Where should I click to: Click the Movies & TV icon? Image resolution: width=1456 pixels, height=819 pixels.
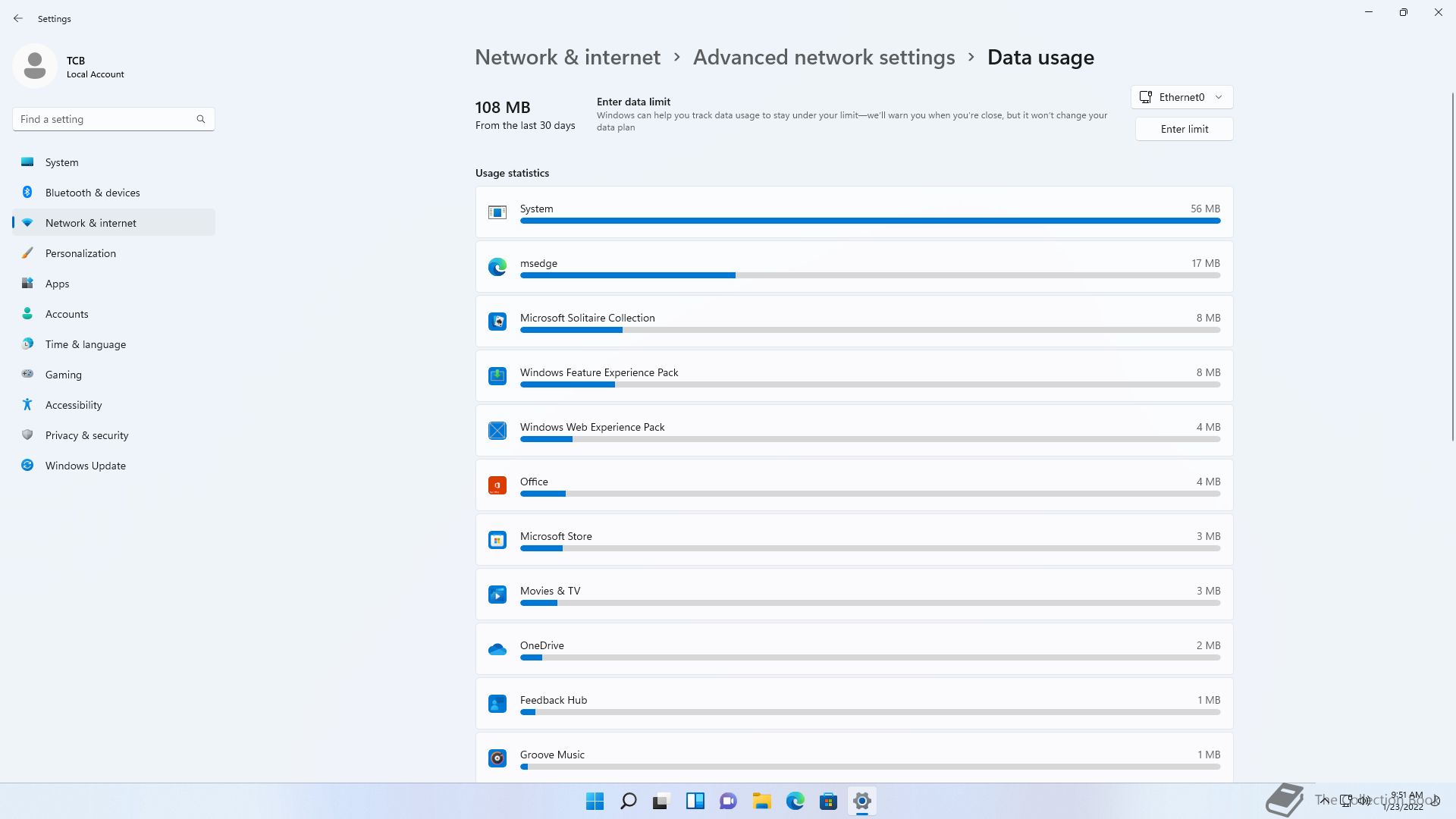pos(497,595)
